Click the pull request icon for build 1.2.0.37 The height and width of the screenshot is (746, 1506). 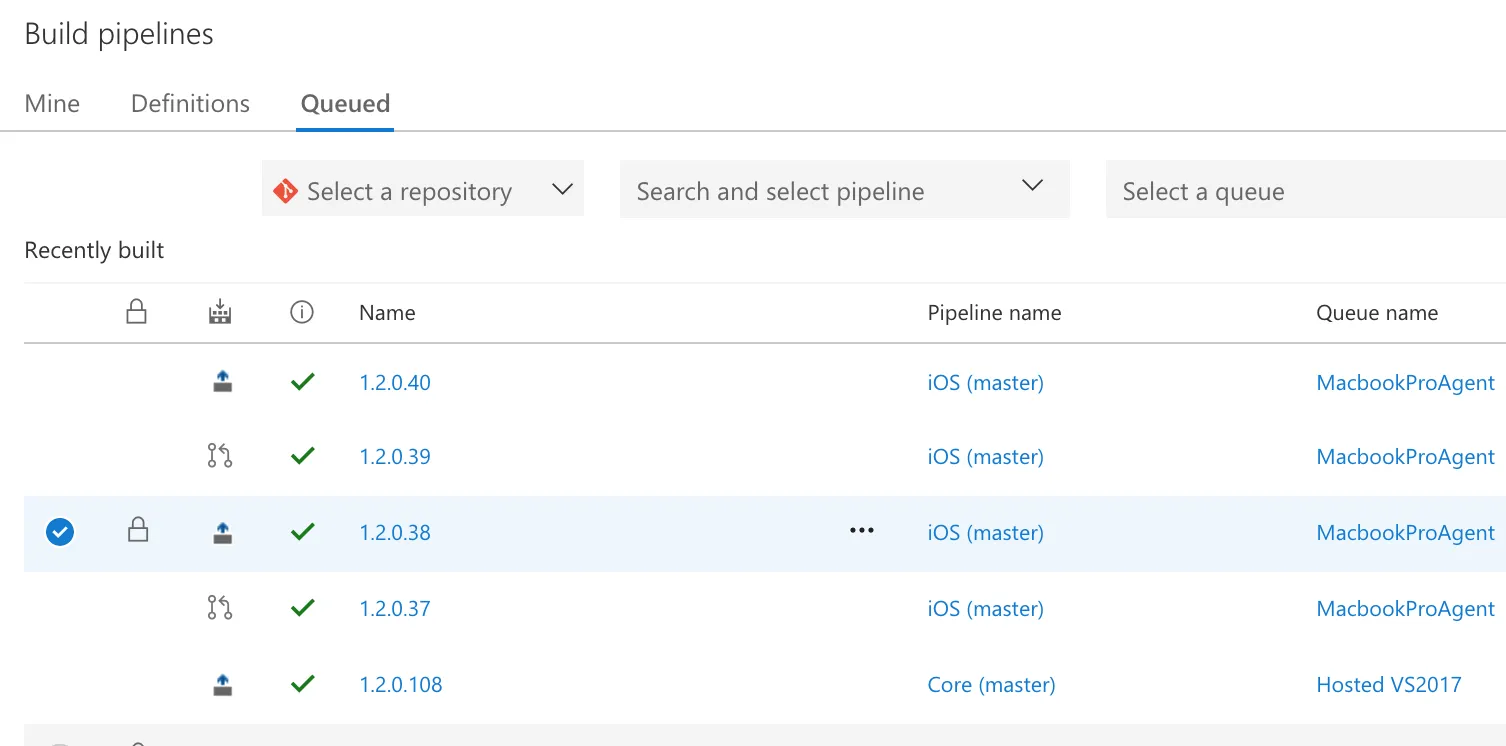[220, 608]
